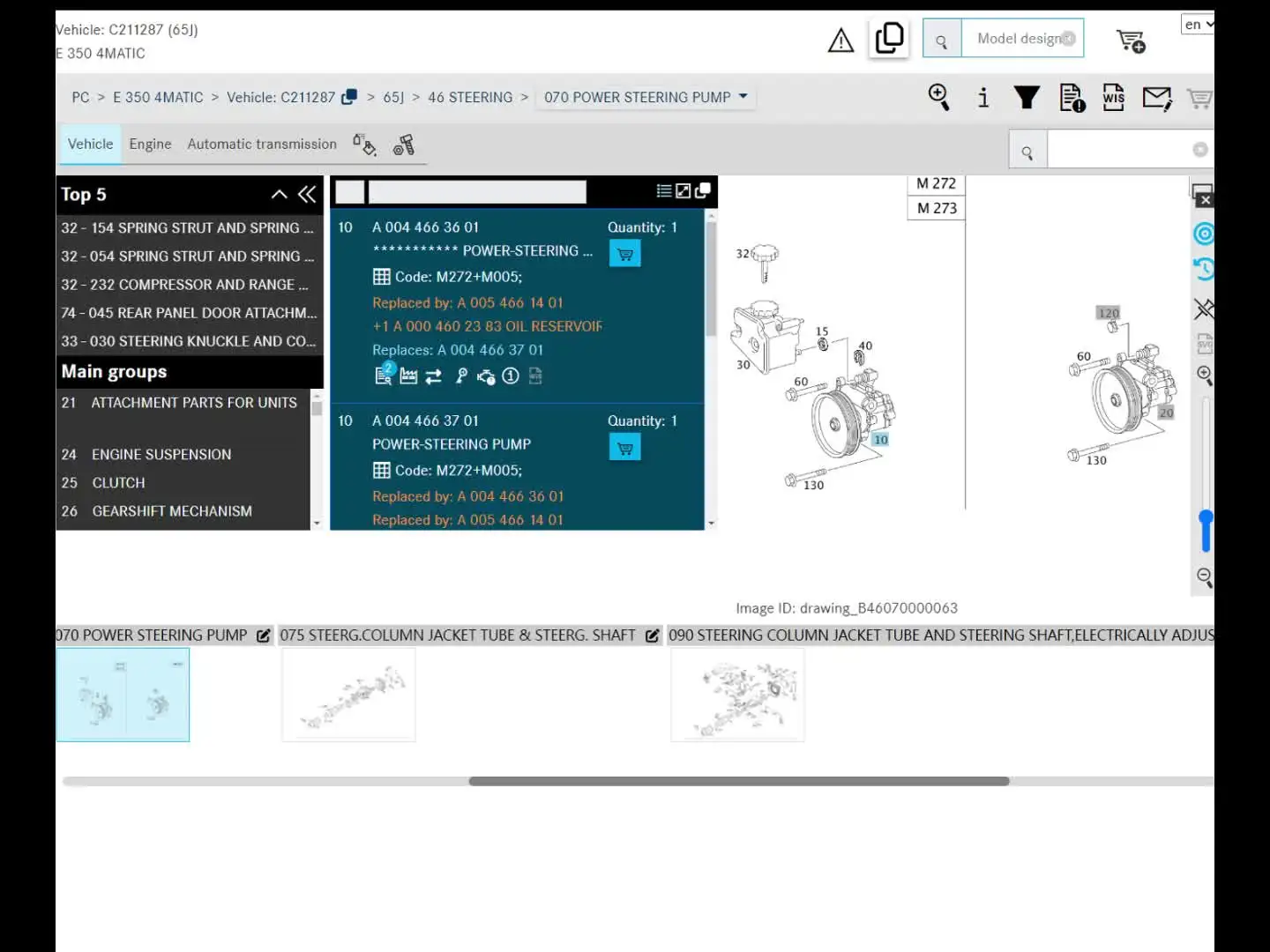
Task: Go to PC in breadcrumb
Action: [80, 97]
